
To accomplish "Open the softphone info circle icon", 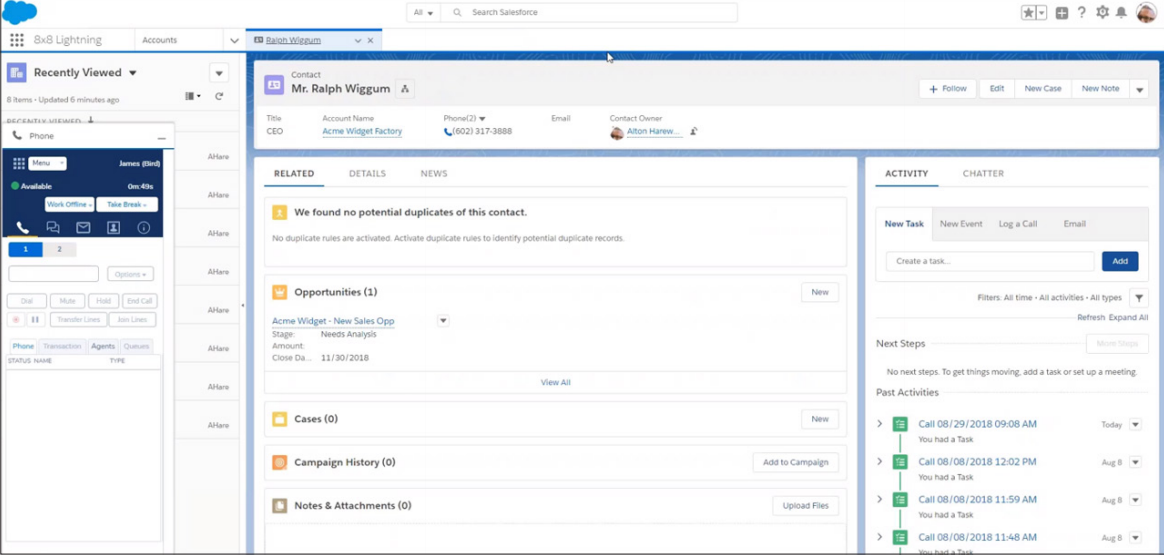I will (144, 228).
